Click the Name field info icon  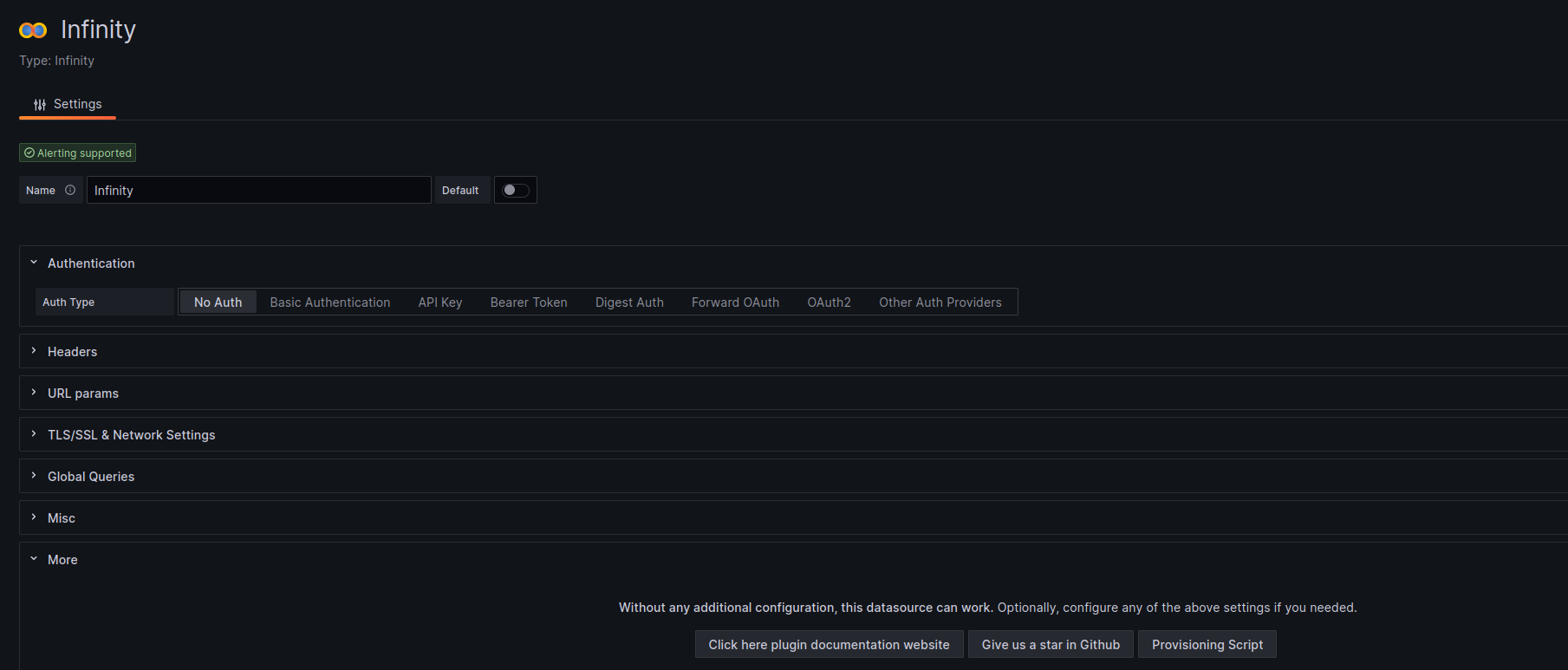coord(70,190)
